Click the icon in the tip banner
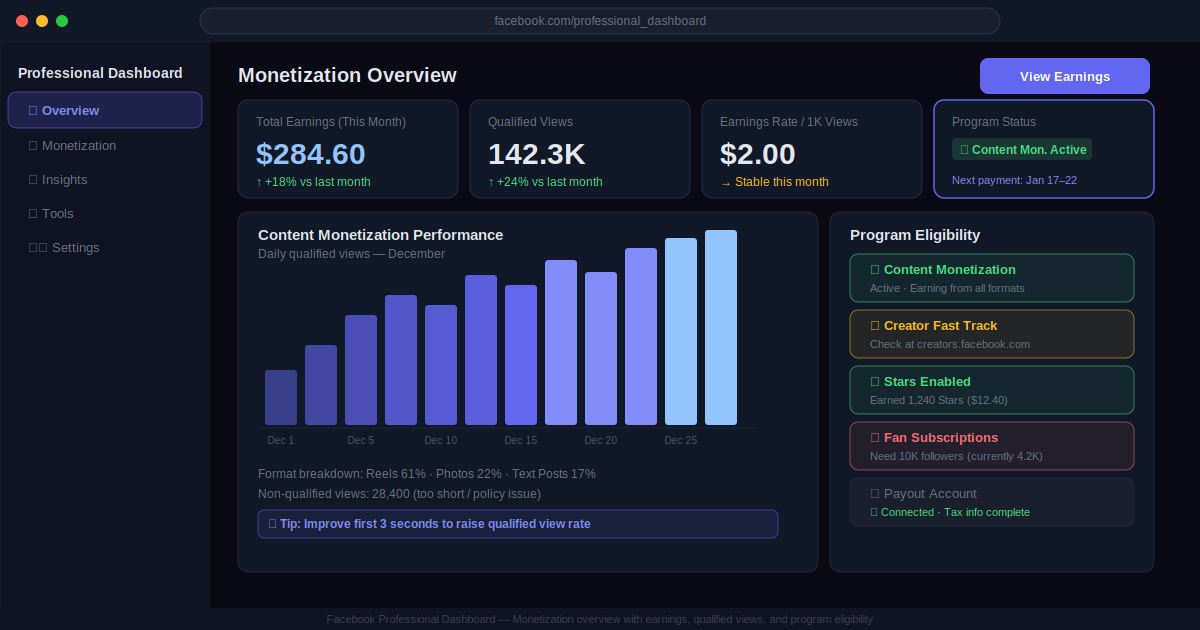 pos(272,524)
